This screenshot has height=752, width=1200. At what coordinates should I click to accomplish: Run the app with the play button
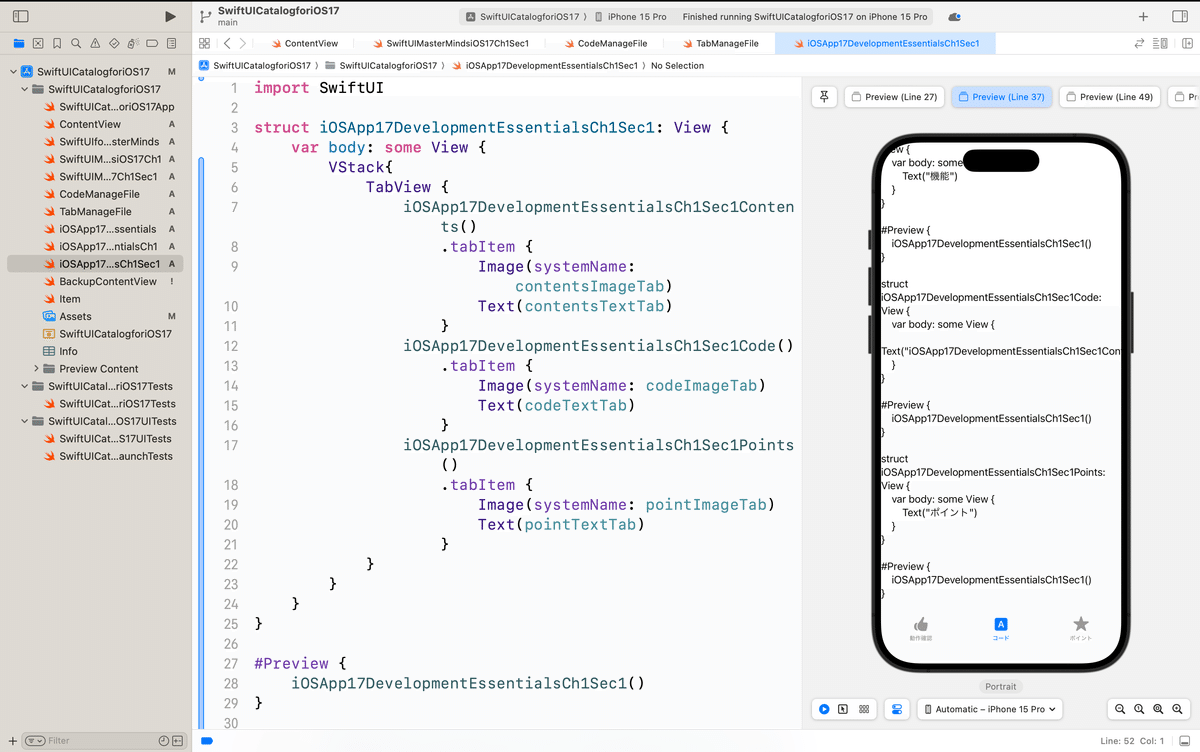click(170, 17)
